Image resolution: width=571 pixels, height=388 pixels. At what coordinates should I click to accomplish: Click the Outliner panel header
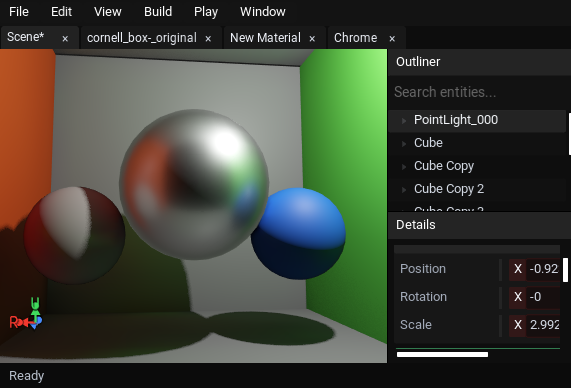[479, 62]
